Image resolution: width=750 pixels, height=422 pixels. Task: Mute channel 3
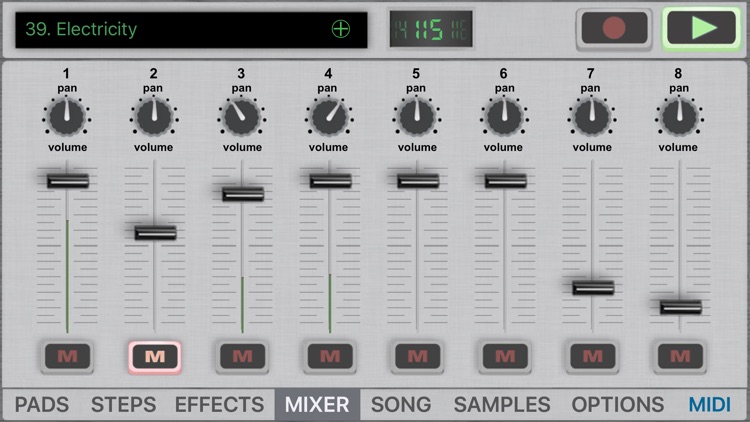(x=243, y=356)
